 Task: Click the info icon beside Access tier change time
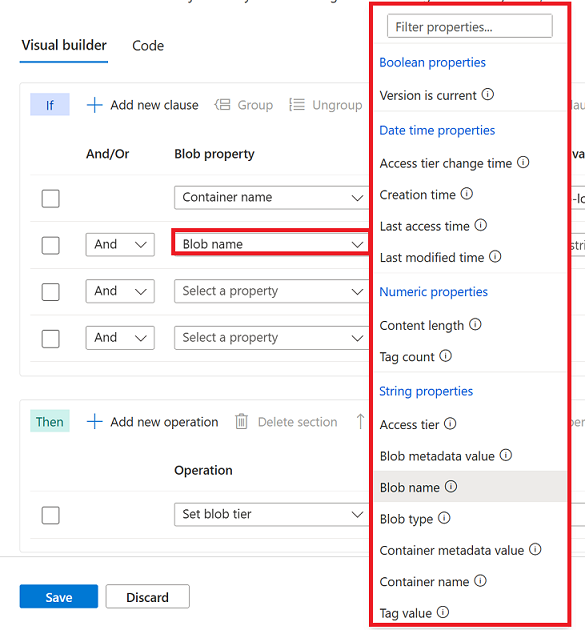pyautogui.click(x=523, y=163)
